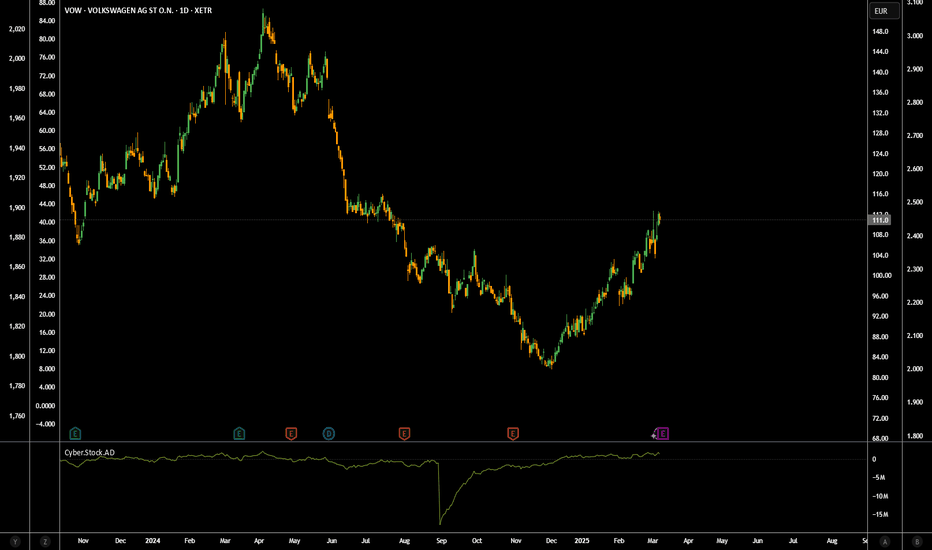
Task: Click the 2.000 value on far right scale
Action: 914,369
